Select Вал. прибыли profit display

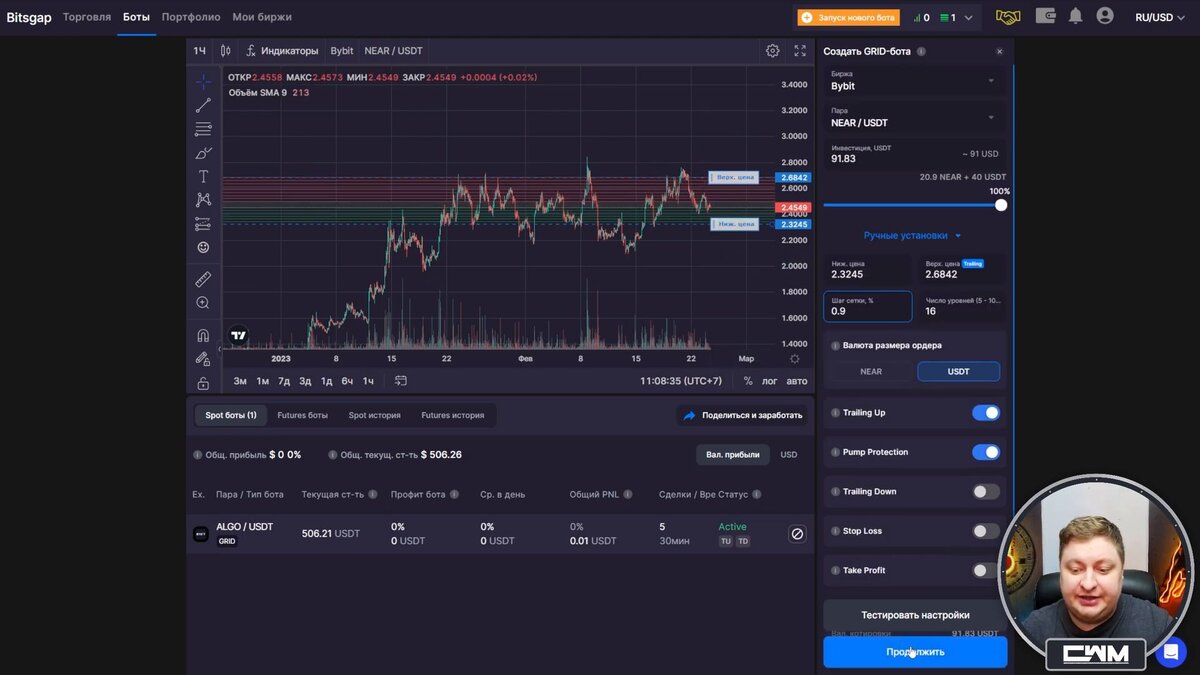tap(733, 454)
